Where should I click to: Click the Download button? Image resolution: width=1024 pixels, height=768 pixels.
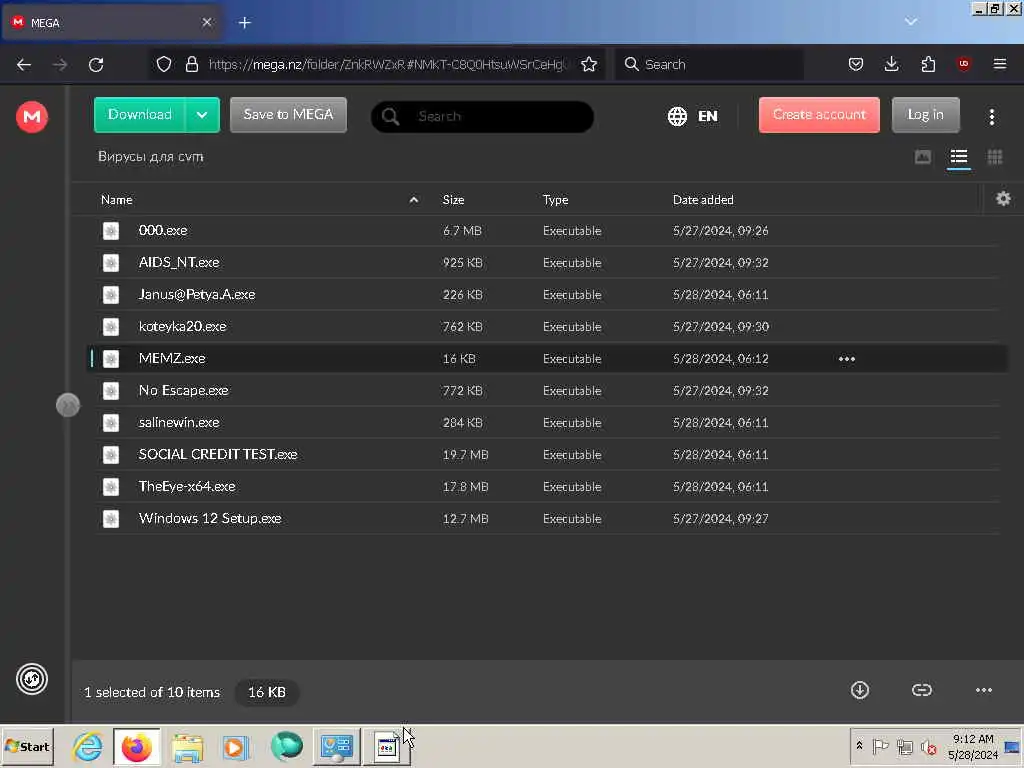coord(140,115)
